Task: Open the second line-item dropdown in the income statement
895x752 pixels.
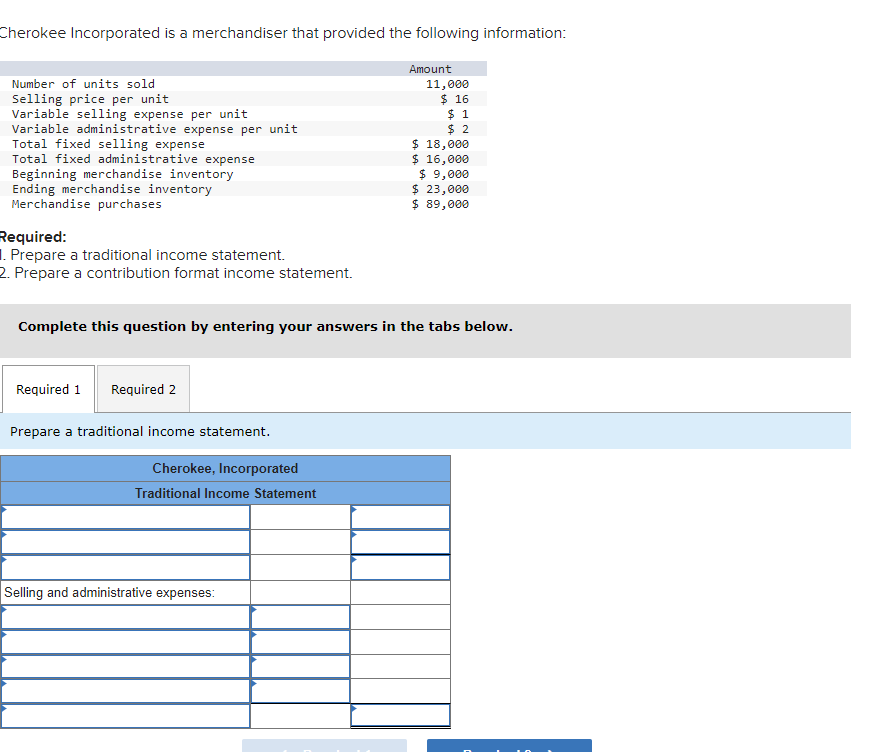Action: [x=126, y=542]
